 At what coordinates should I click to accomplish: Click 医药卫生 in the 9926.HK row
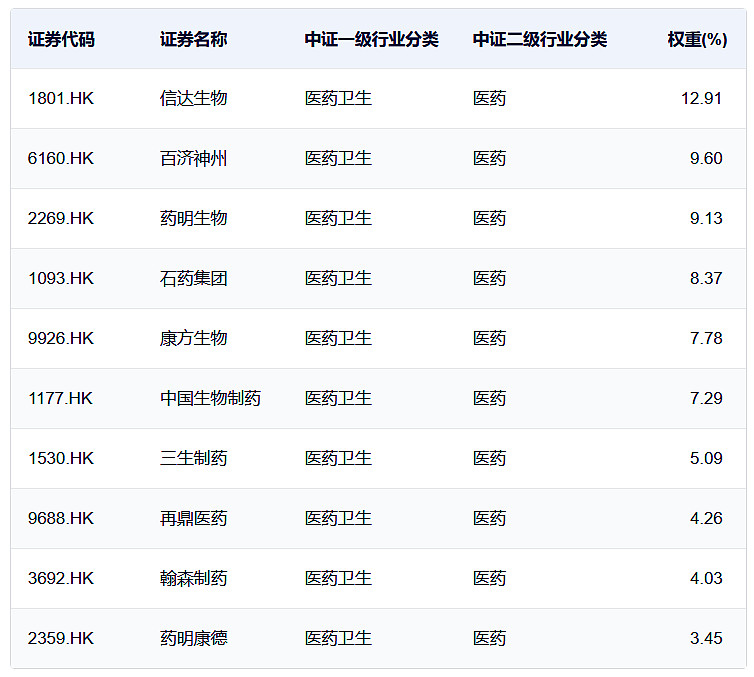(338, 338)
